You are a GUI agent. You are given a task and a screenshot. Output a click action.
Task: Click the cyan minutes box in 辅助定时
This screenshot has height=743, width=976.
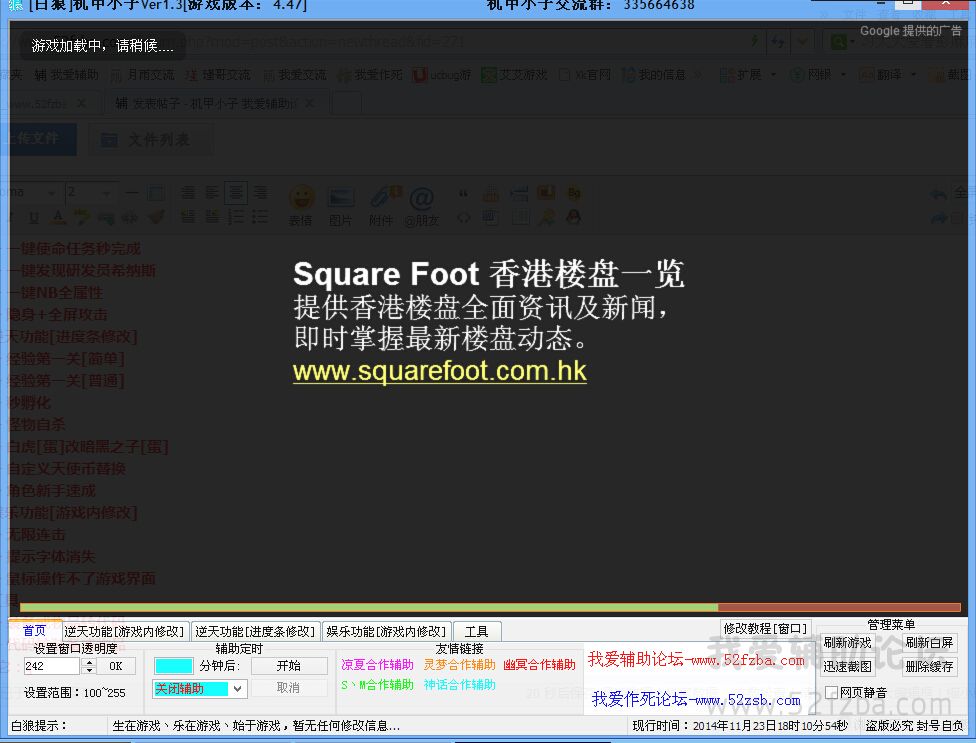174,666
